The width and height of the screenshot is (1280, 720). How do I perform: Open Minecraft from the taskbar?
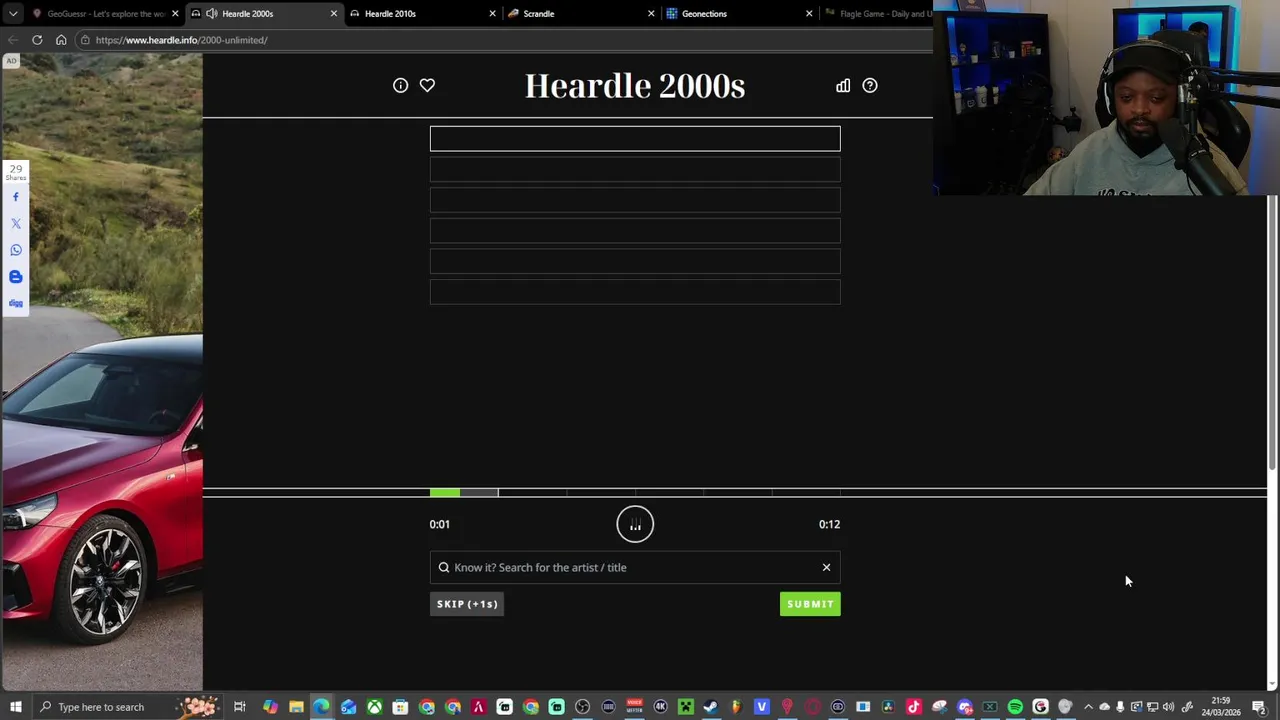click(x=686, y=707)
